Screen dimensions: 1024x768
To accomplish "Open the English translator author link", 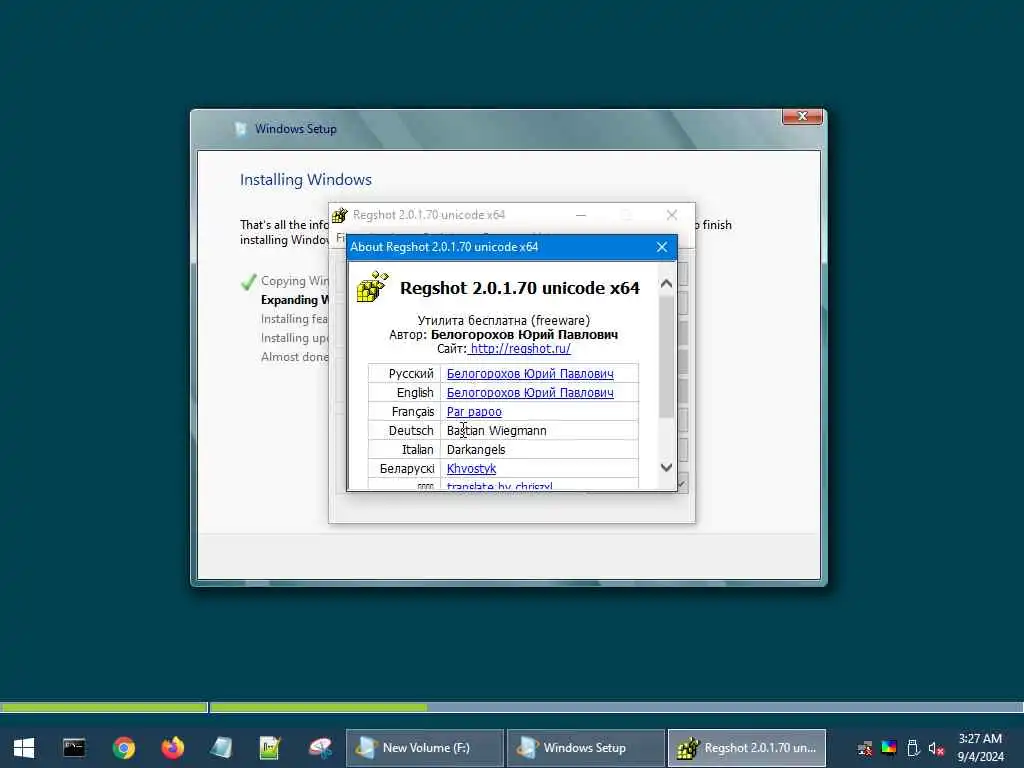I will [x=530, y=392].
